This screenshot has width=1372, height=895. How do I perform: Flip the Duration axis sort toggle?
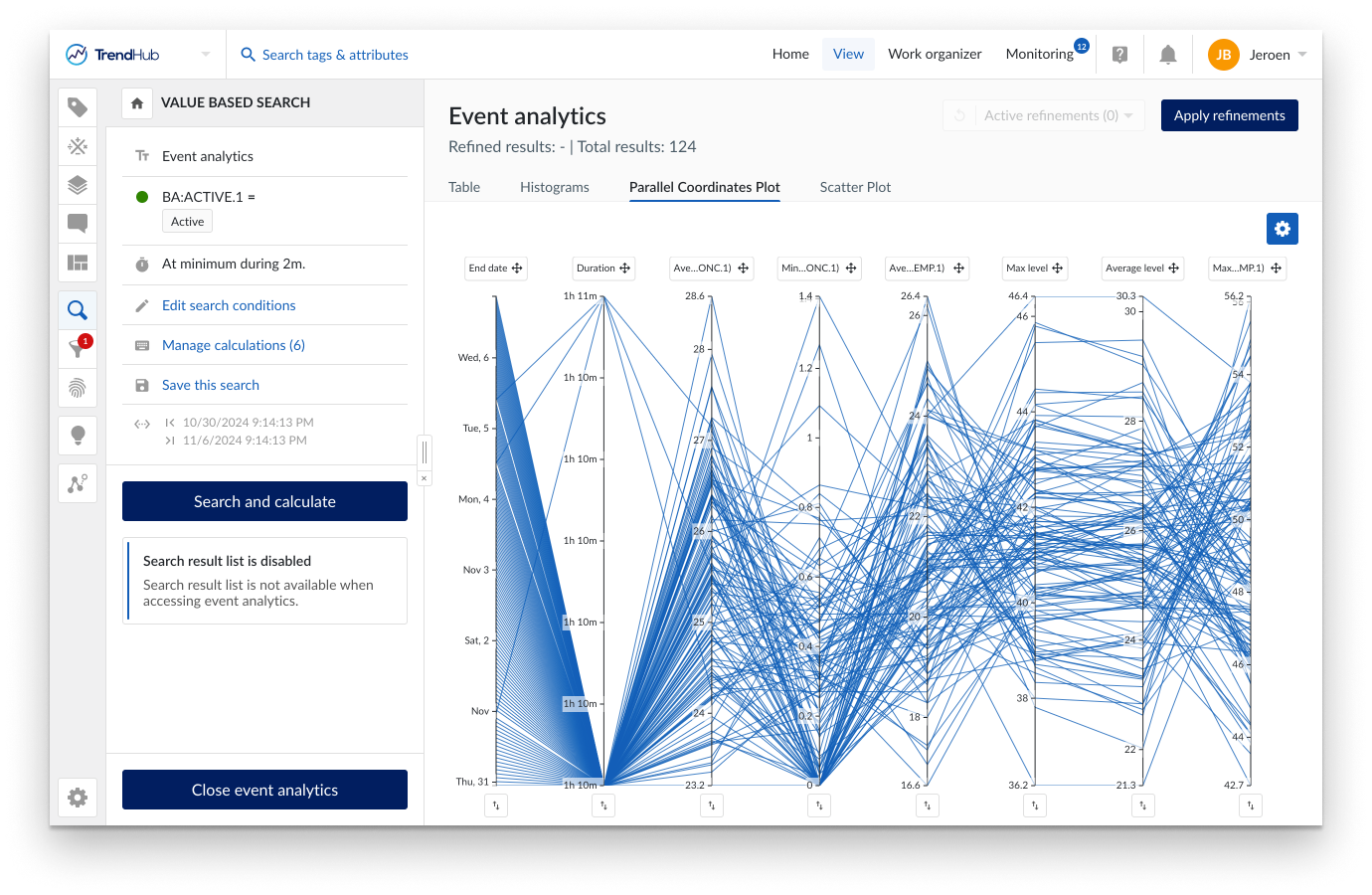coord(603,805)
